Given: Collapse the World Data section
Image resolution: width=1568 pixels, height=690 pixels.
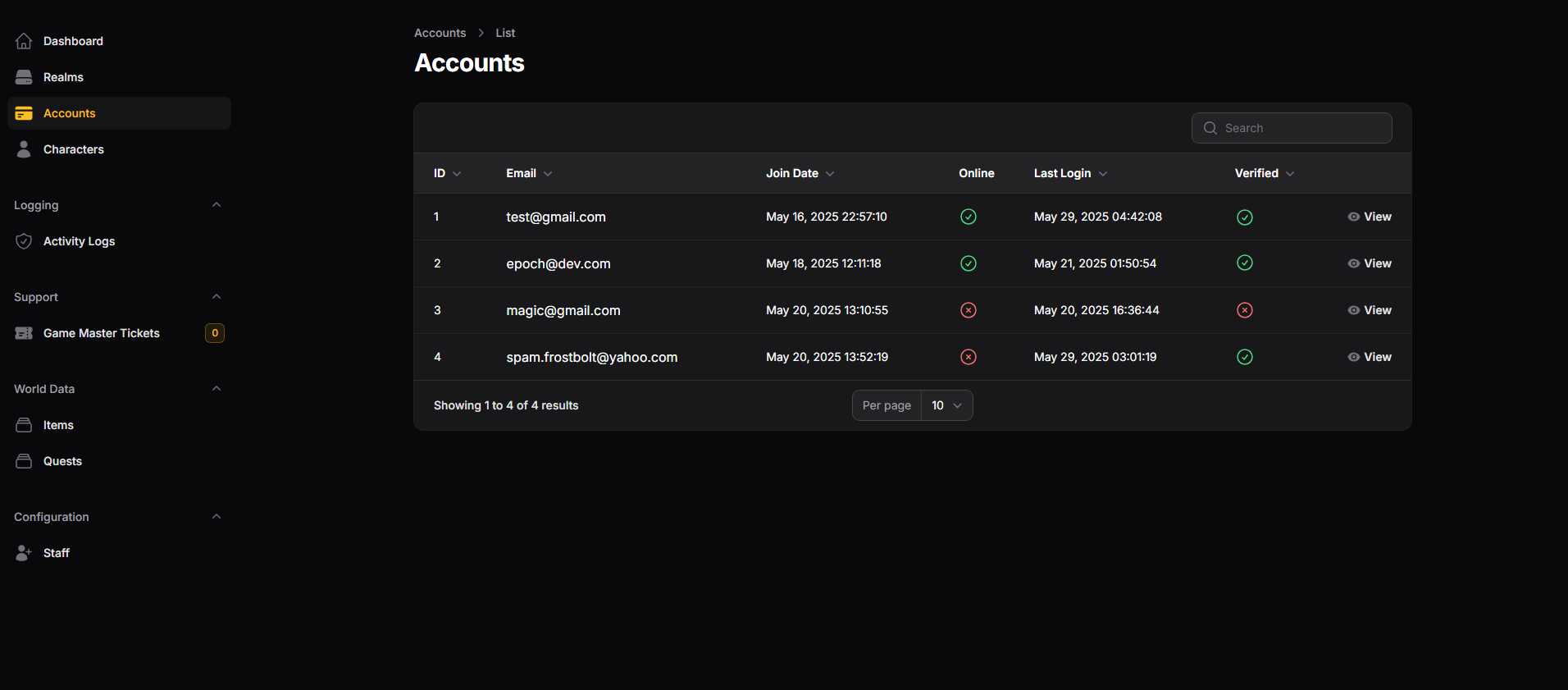Looking at the screenshot, I should tap(217, 389).
